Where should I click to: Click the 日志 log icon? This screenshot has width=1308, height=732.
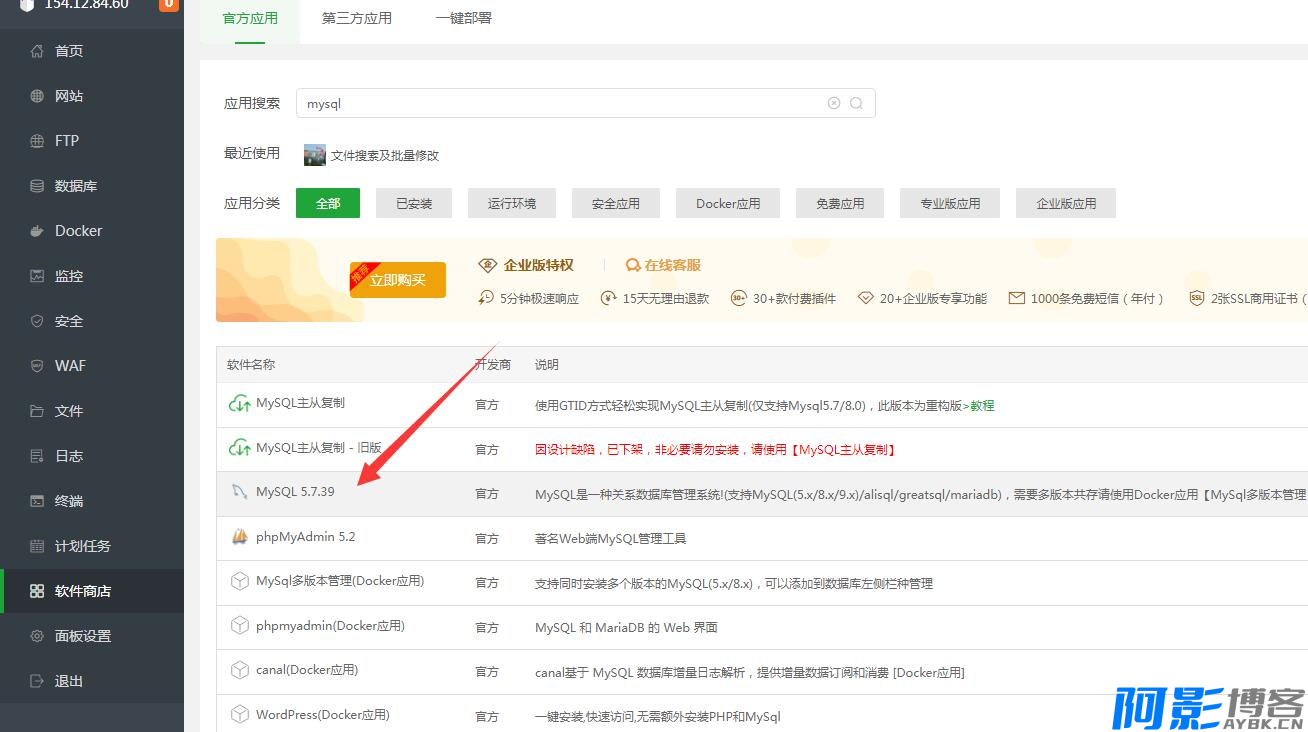tap(37, 456)
